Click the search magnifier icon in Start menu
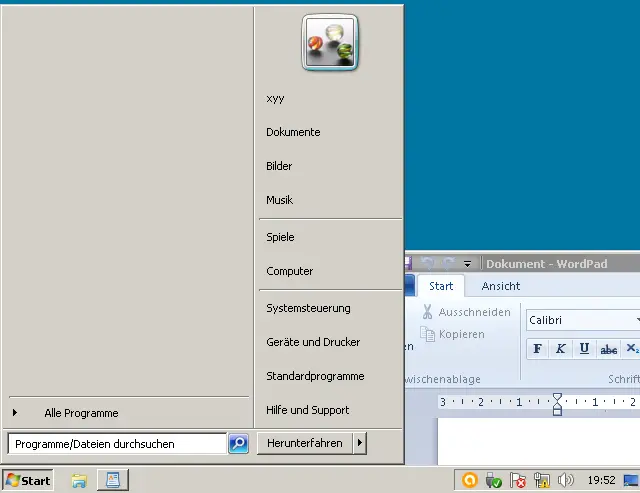This screenshot has width=640, height=493. 238,443
